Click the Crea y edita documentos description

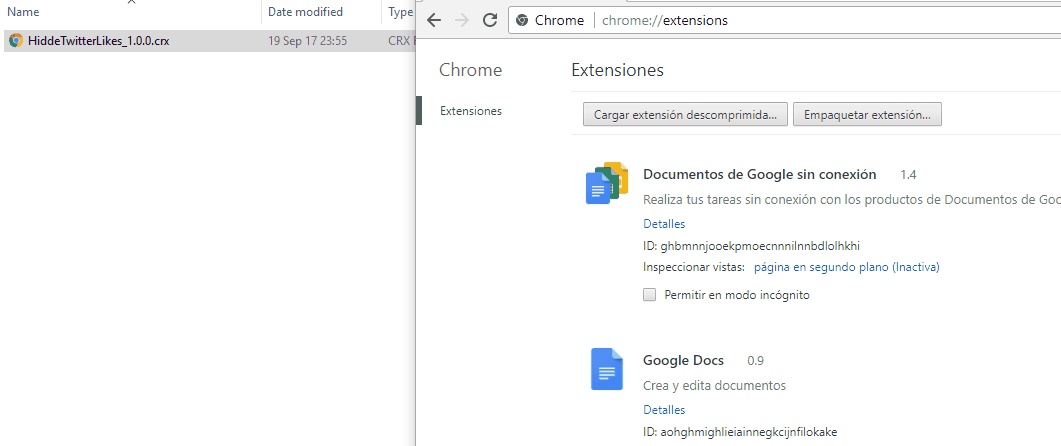tap(715, 386)
